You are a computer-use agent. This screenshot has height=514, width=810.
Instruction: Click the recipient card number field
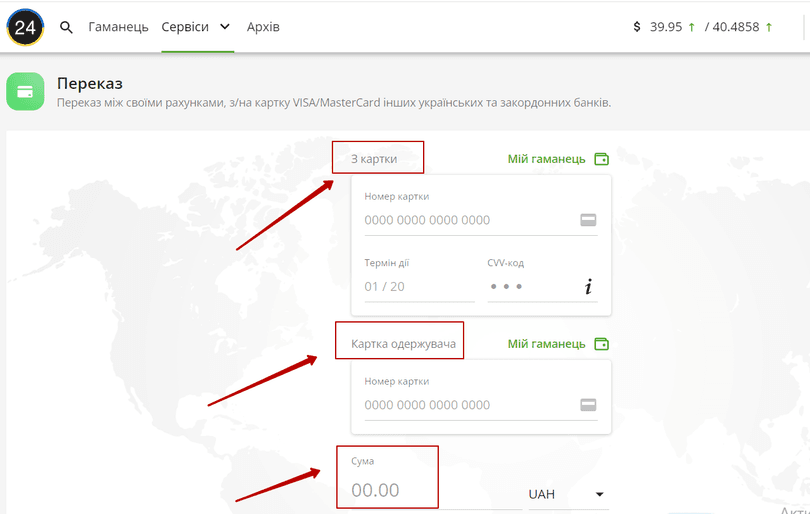[x=465, y=405]
